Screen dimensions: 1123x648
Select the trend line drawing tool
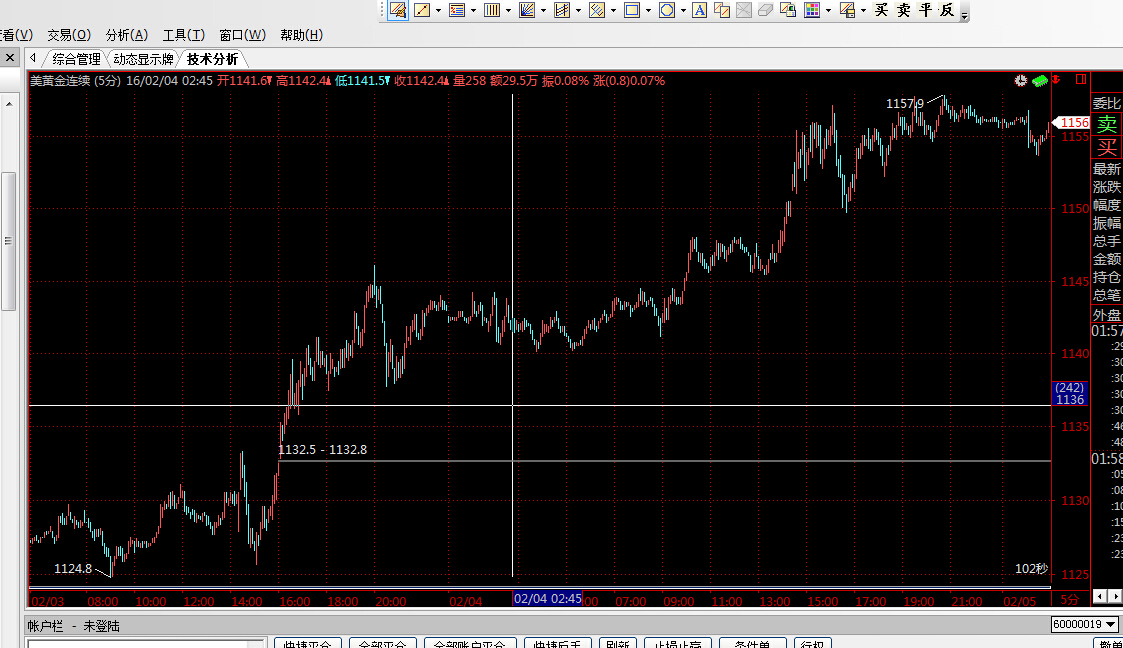tap(422, 11)
